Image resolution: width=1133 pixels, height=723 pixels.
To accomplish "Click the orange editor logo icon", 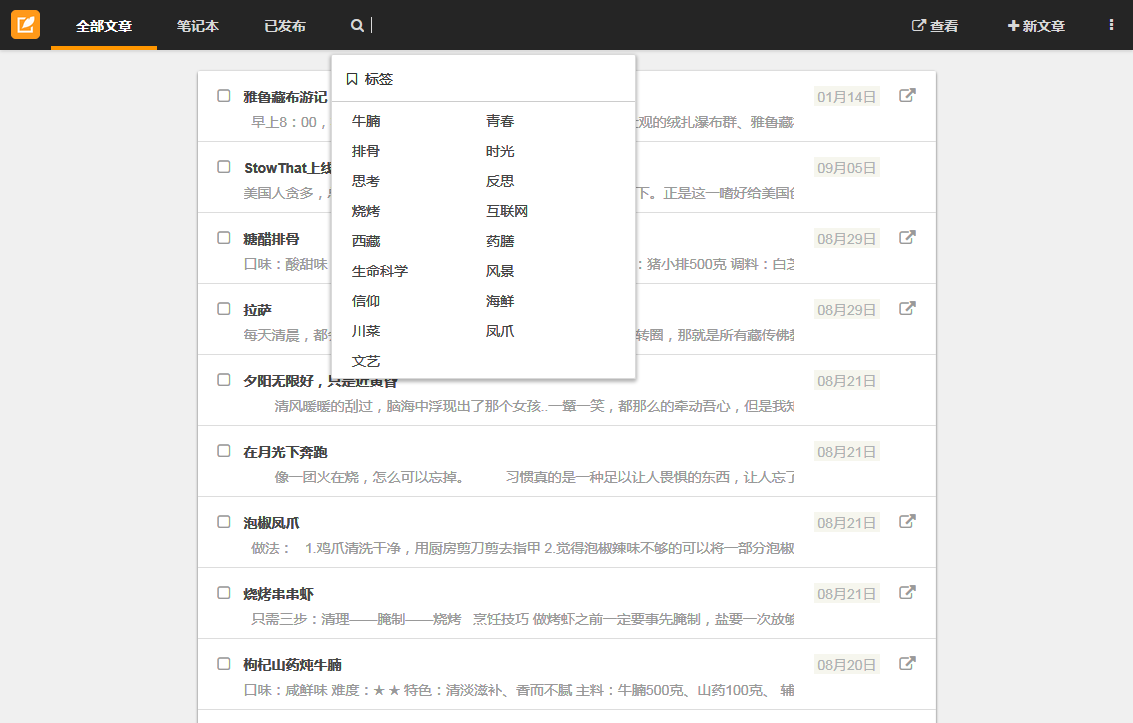I will click(25, 25).
